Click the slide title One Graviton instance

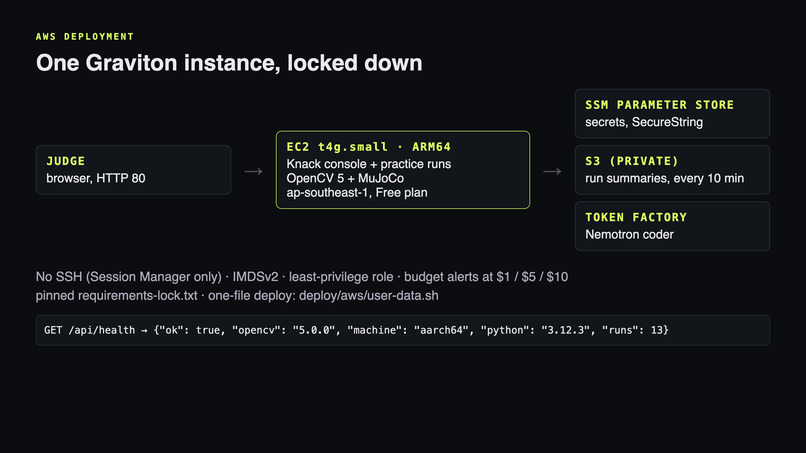coord(229,63)
